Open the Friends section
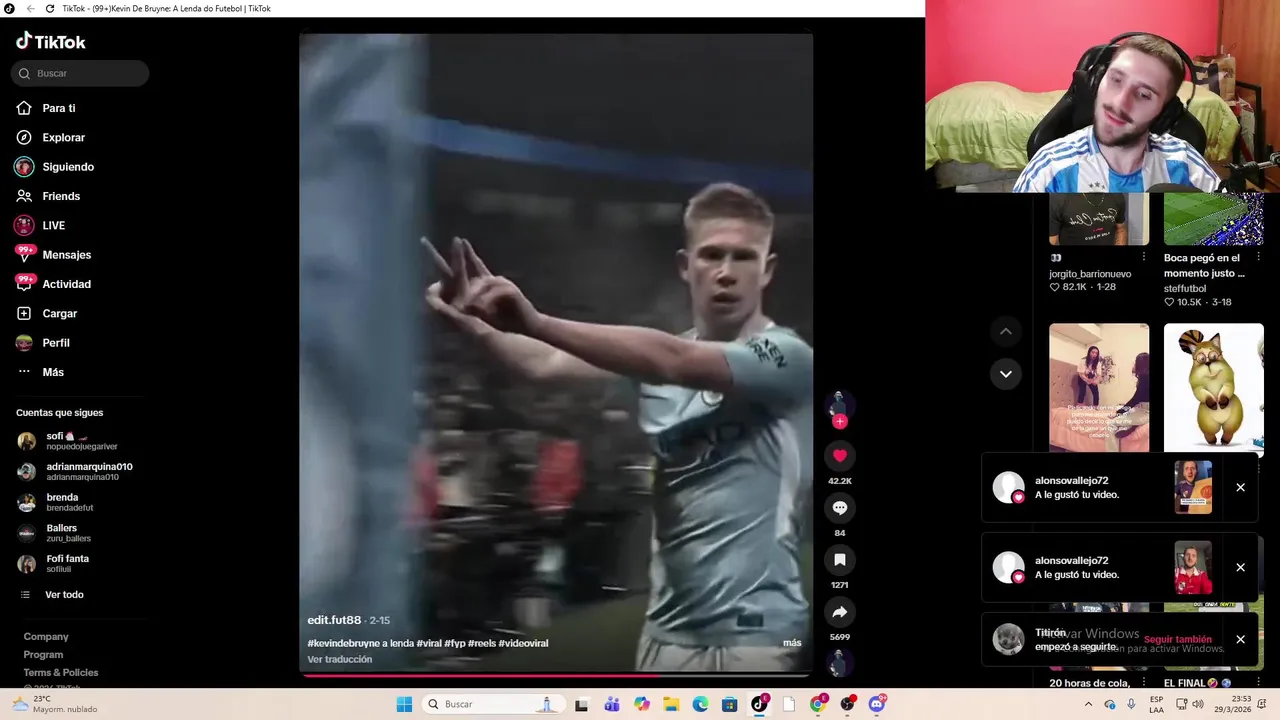Viewport: 1280px width, 720px height. click(x=60, y=196)
